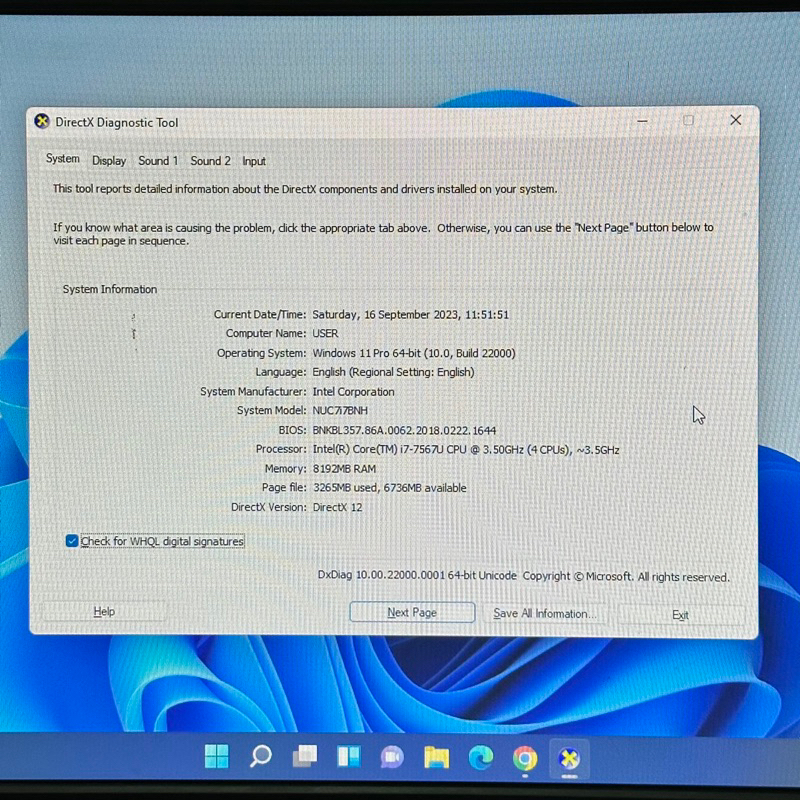
Task: Open taskbar Search magnifier
Action: tap(260, 756)
